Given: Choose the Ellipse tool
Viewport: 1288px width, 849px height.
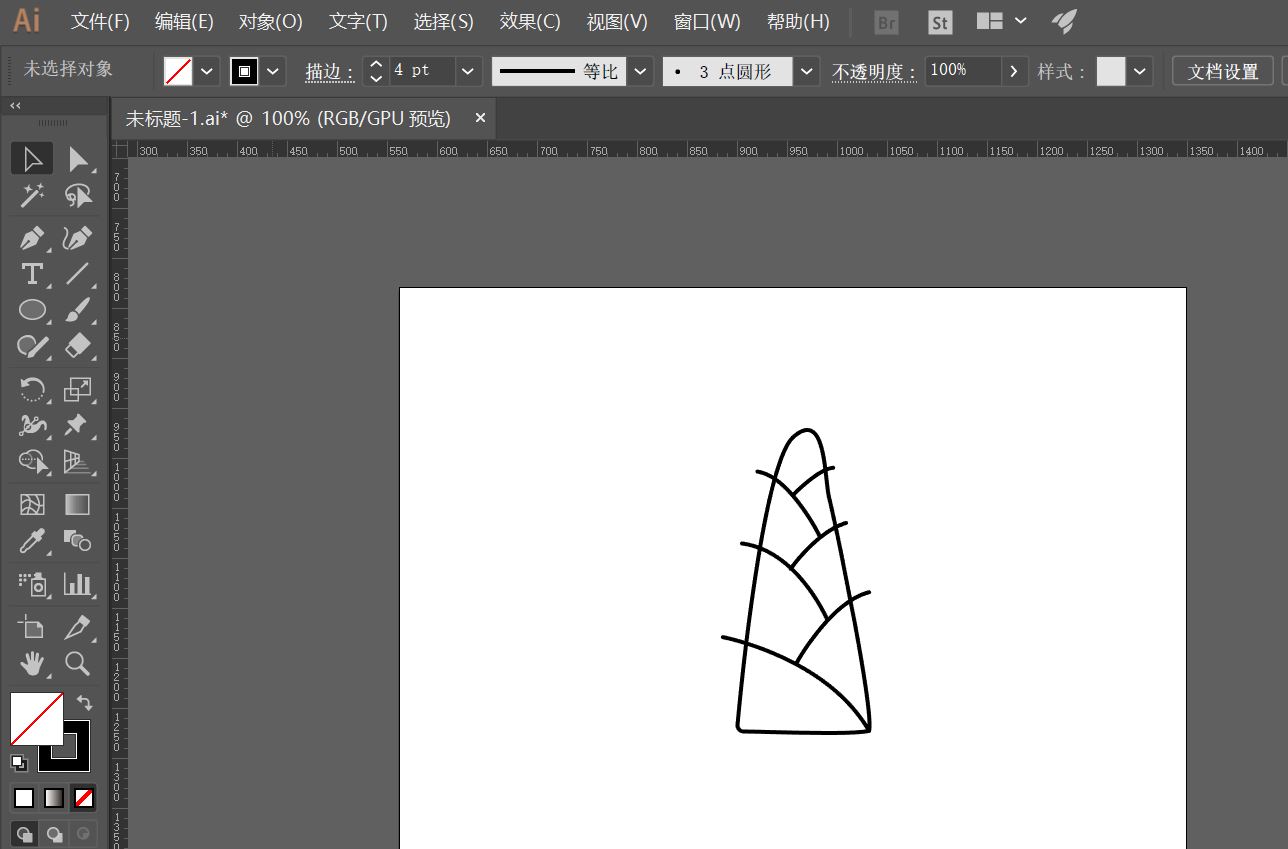Looking at the screenshot, I should click(32, 310).
